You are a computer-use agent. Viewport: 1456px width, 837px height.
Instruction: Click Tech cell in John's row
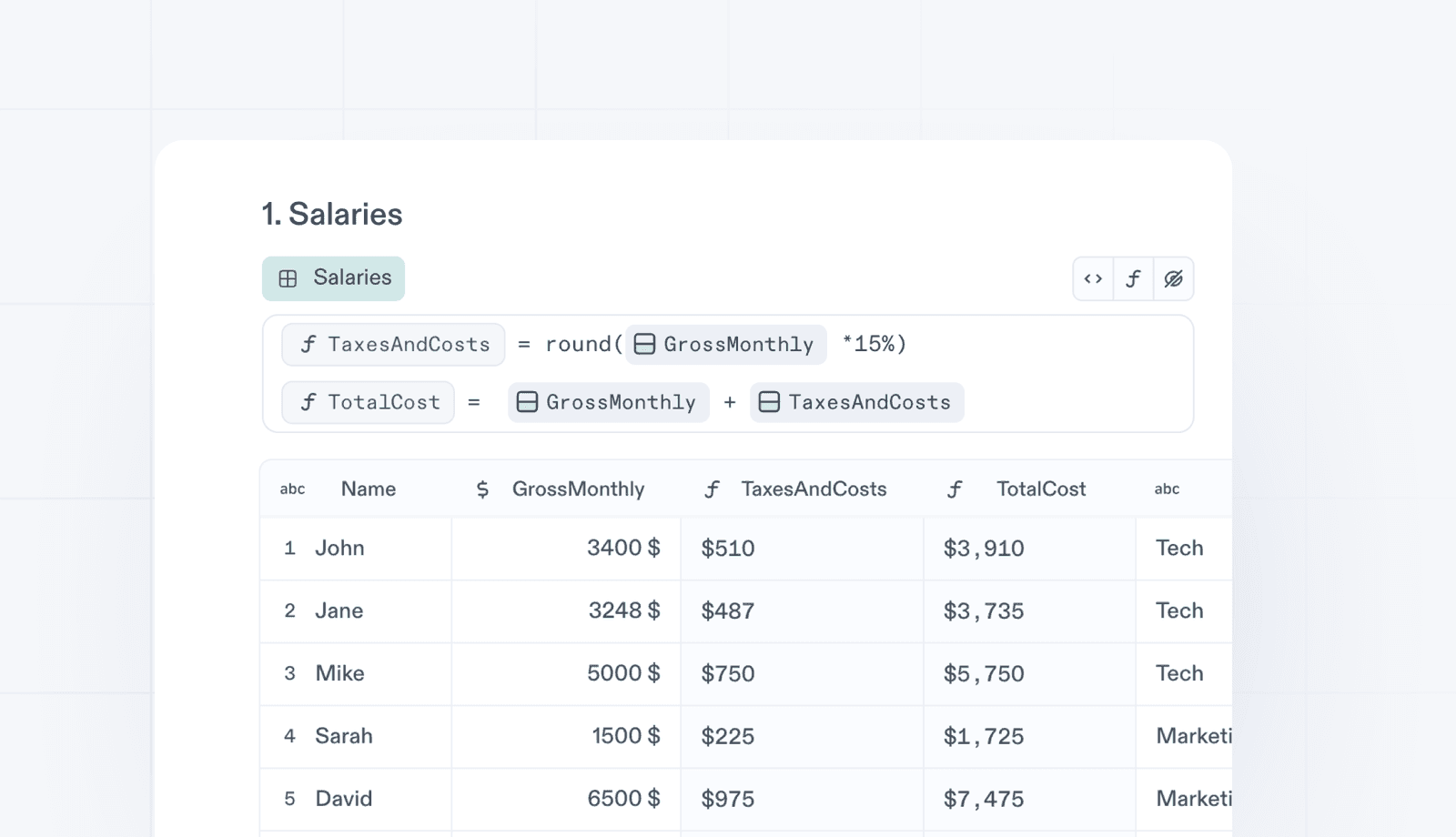[1184, 549]
